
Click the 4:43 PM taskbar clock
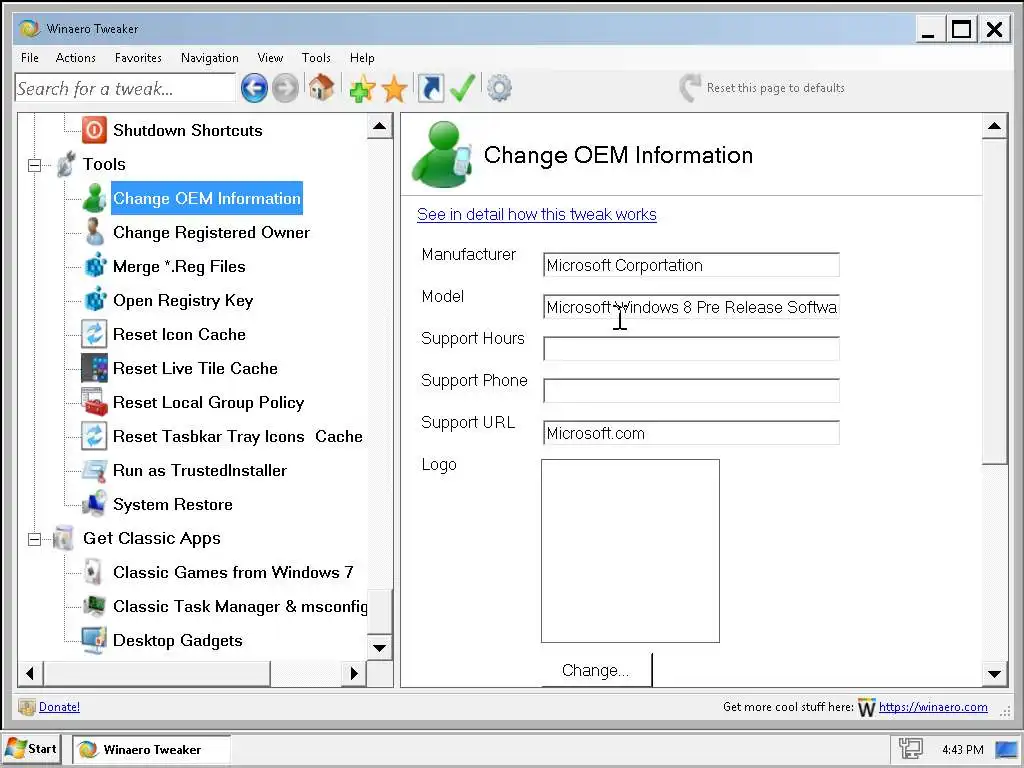(x=963, y=750)
